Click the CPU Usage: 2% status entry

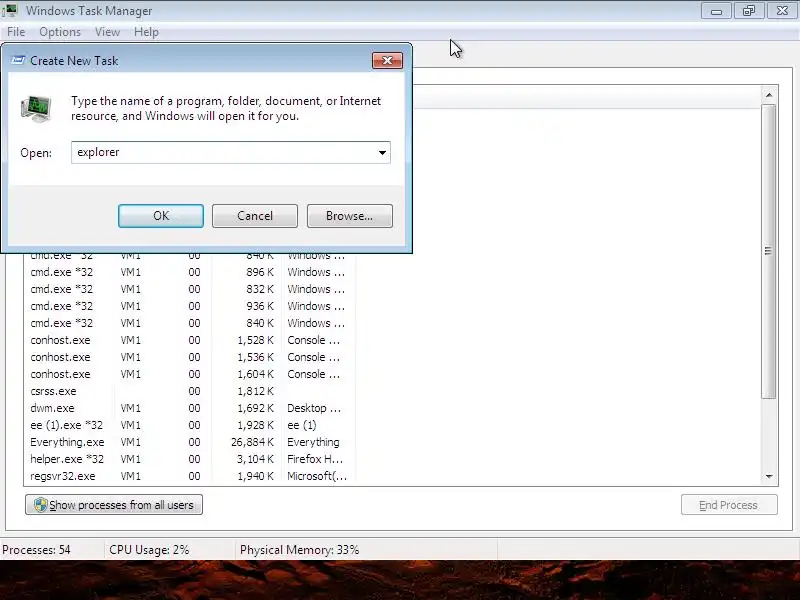149,550
